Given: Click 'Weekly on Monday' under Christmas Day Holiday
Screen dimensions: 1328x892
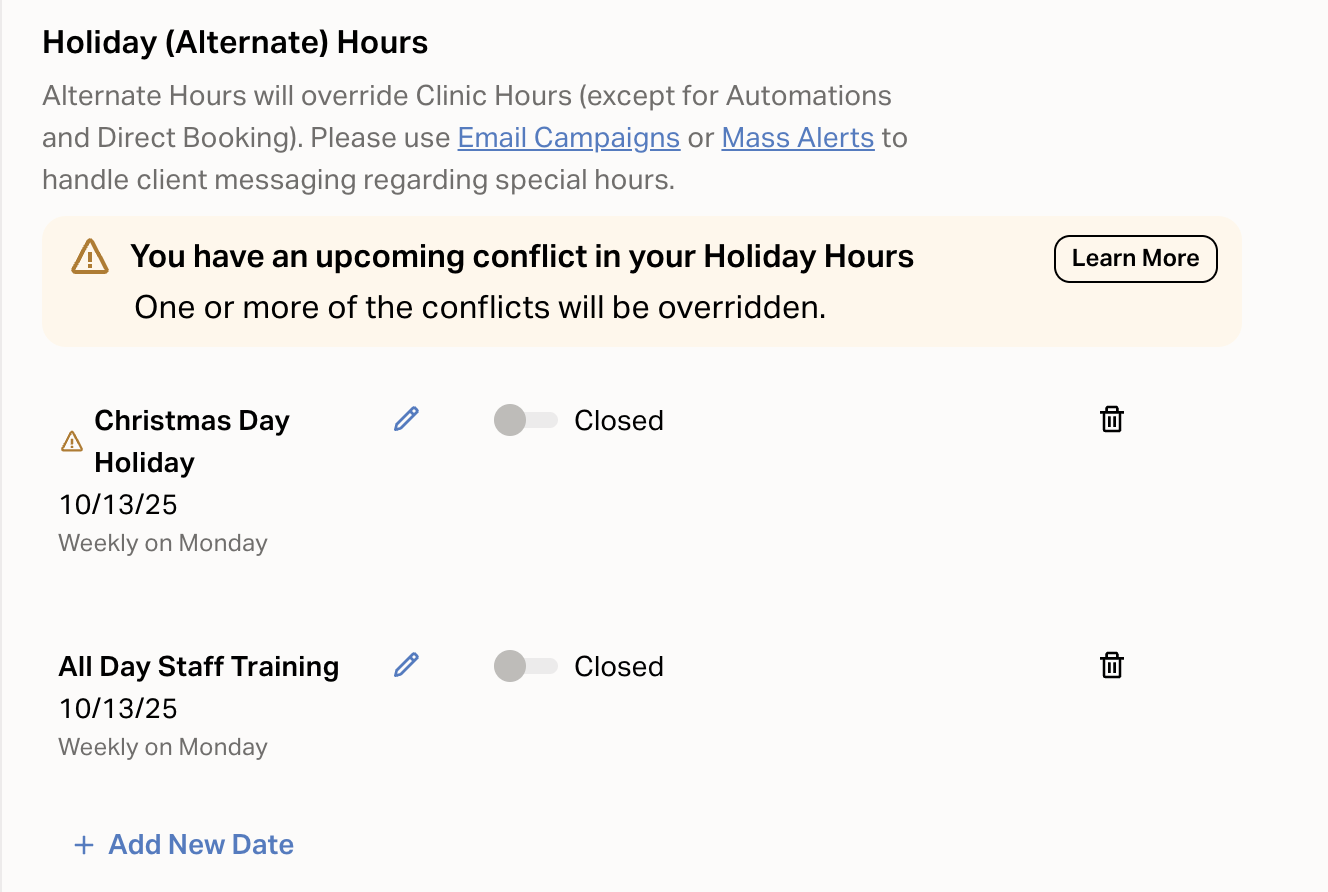Looking at the screenshot, I should tap(163, 543).
